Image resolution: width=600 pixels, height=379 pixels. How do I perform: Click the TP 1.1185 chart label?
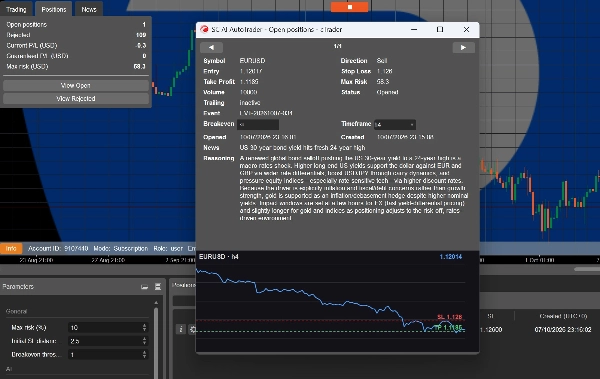448,328
